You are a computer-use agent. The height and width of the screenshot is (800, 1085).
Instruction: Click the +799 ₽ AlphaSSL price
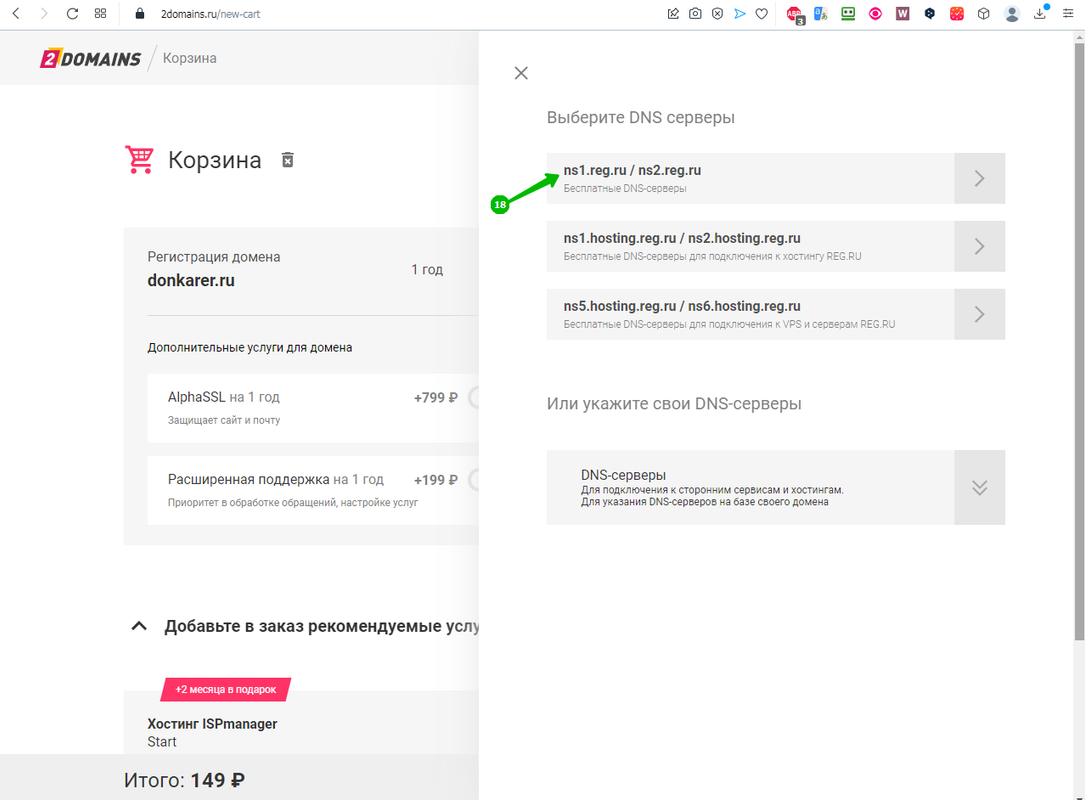(436, 397)
